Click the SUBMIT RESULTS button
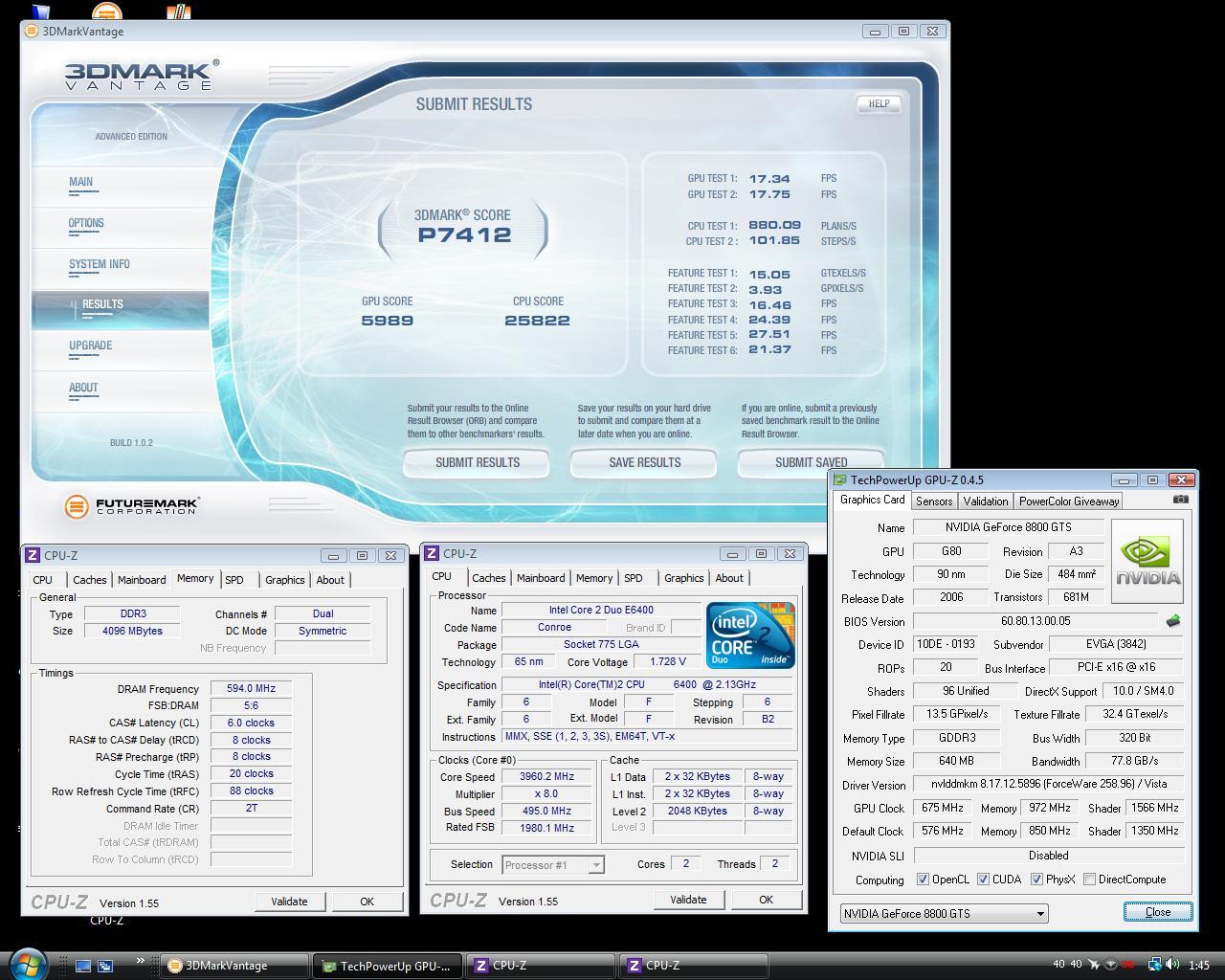Image resolution: width=1225 pixels, height=980 pixels. [477, 462]
